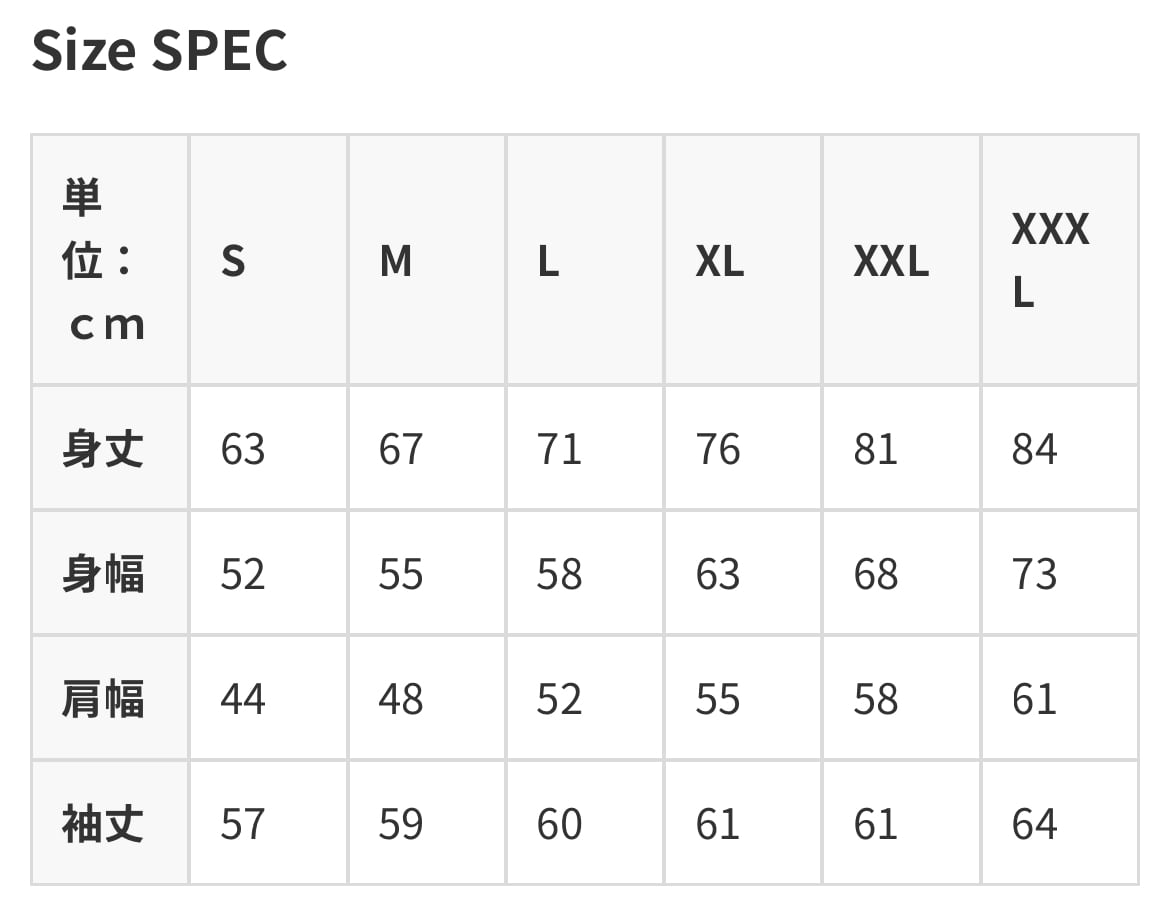Click the 身幅 row label
This screenshot has height=910, width=1170.
(103, 574)
